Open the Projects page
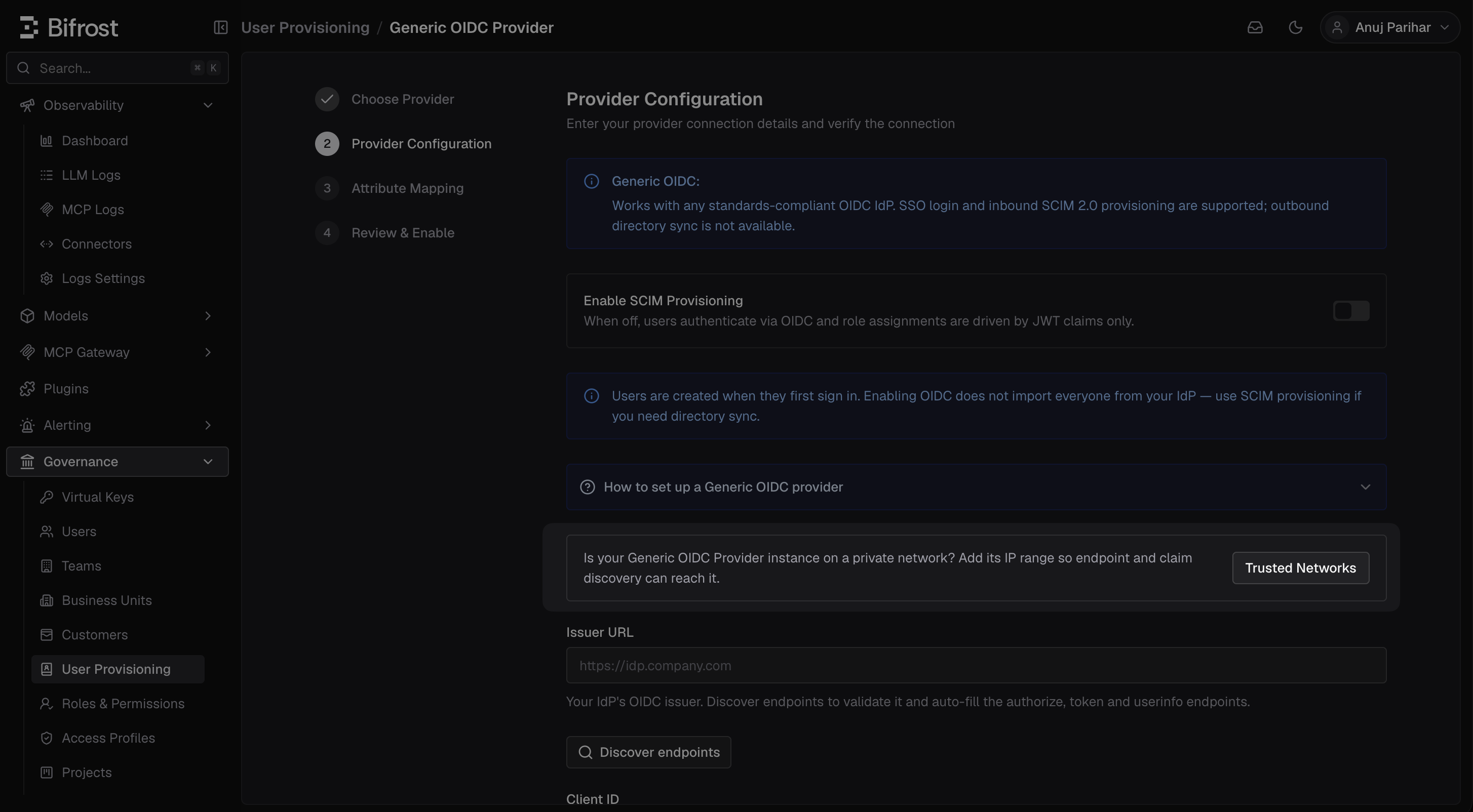Viewport: 1473px width, 812px height. pyautogui.click(x=118, y=773)
